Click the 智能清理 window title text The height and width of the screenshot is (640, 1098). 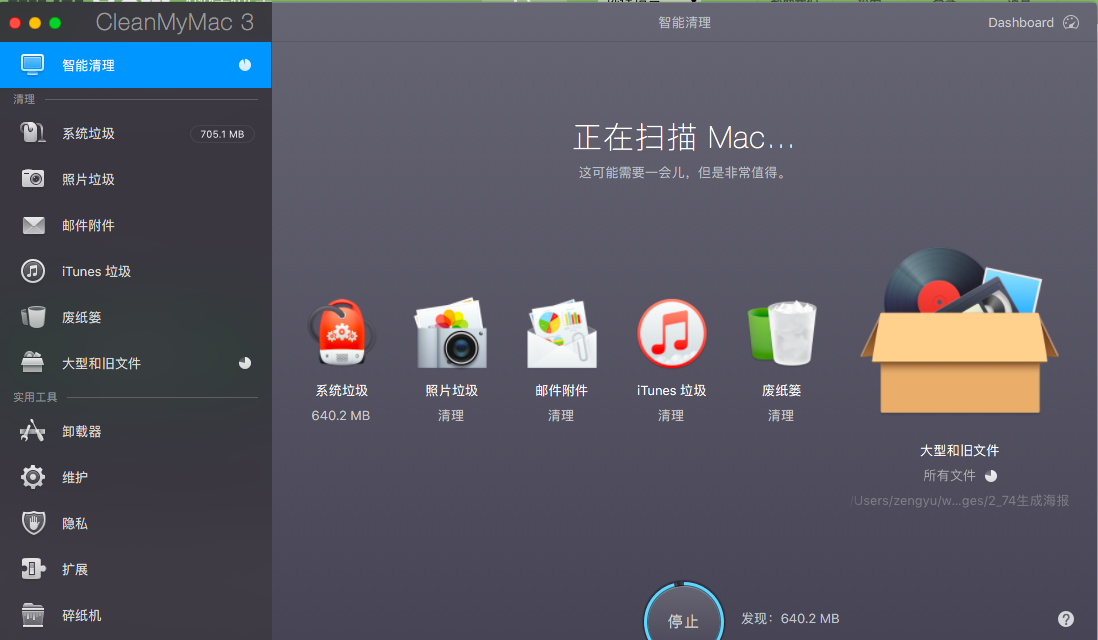[x=684, y=22]
